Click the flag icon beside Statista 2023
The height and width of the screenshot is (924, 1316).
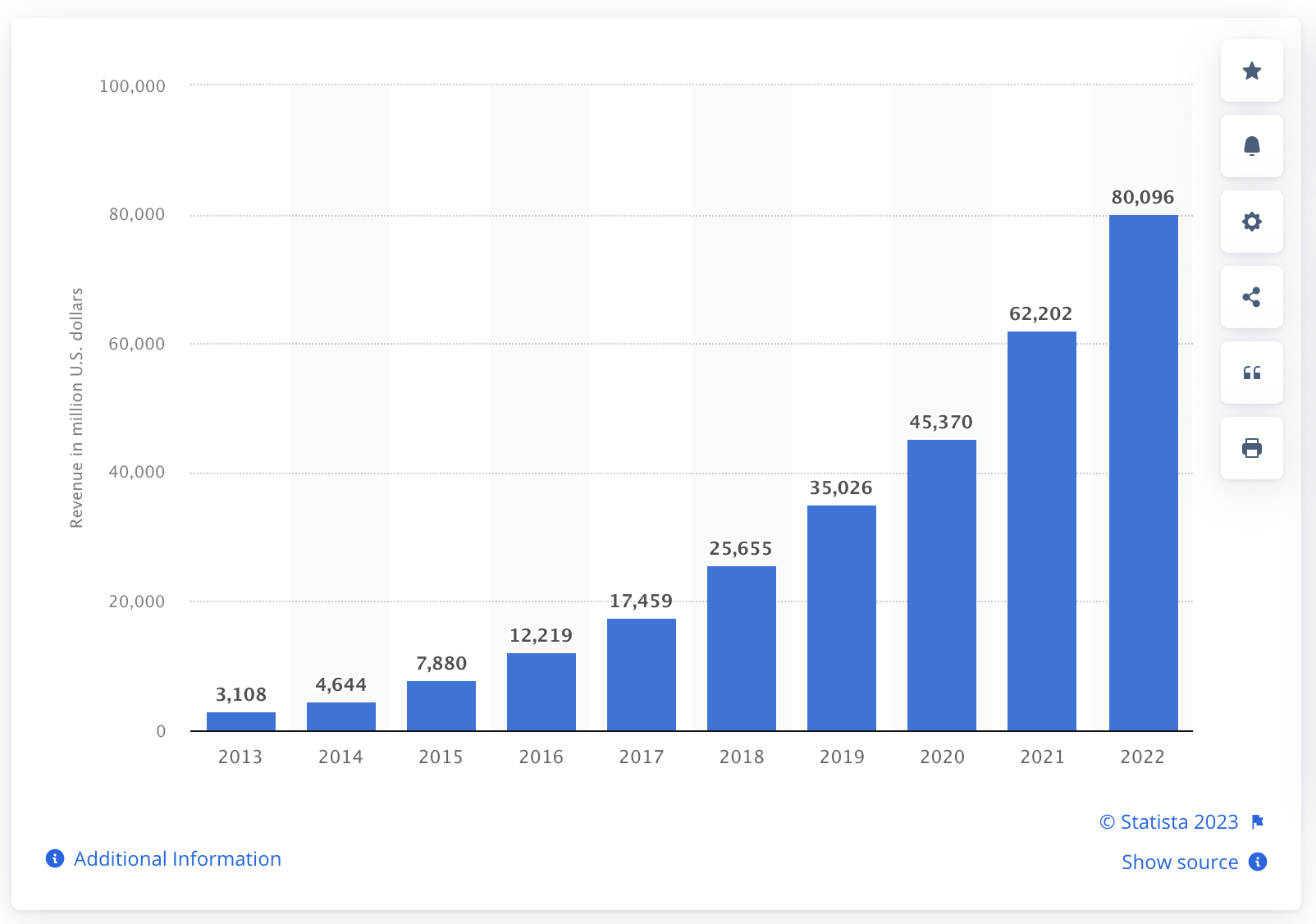1259,821
